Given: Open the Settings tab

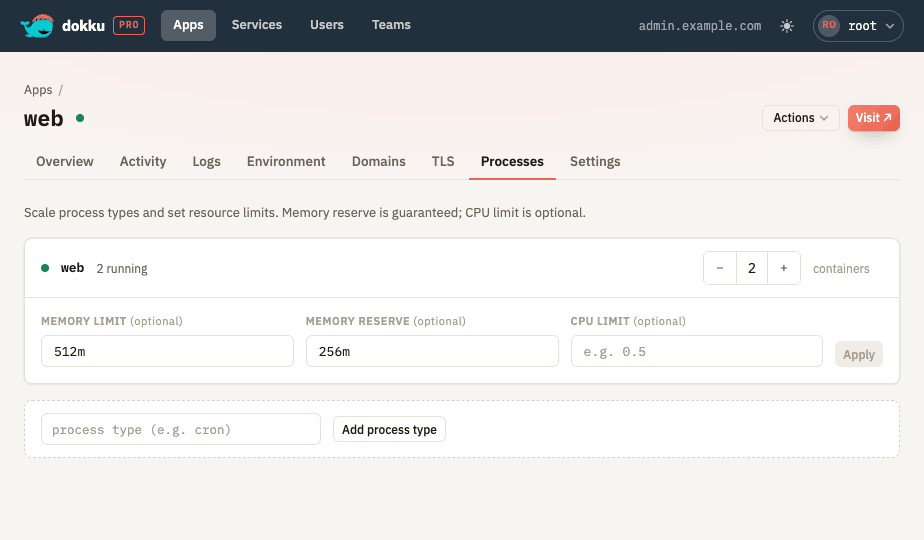Looking at the screenshot, I should click(x=595, y=162).
